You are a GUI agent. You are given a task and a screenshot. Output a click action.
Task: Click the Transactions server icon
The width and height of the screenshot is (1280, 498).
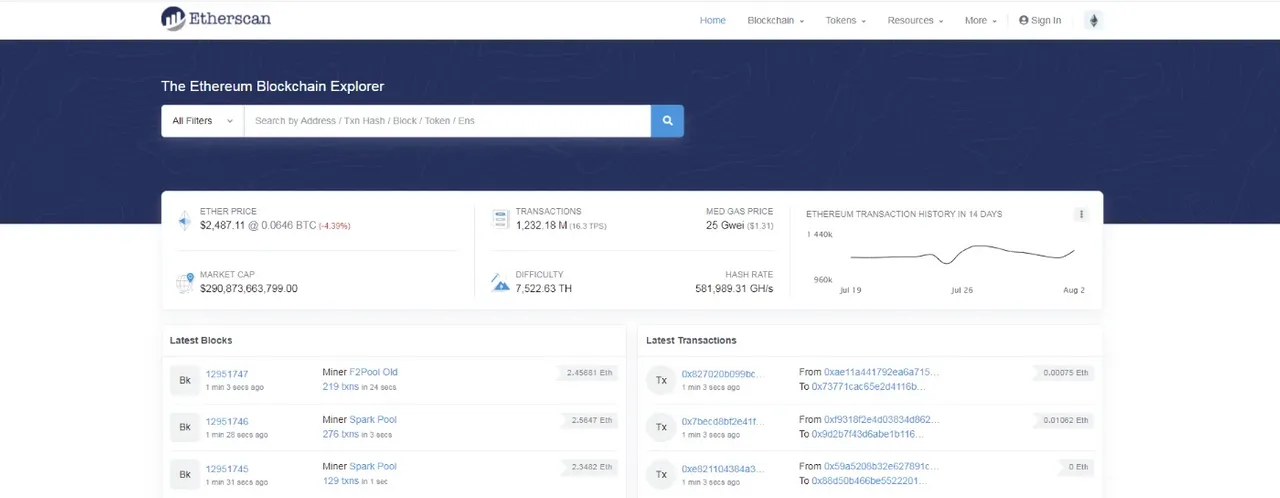point(501,219)
